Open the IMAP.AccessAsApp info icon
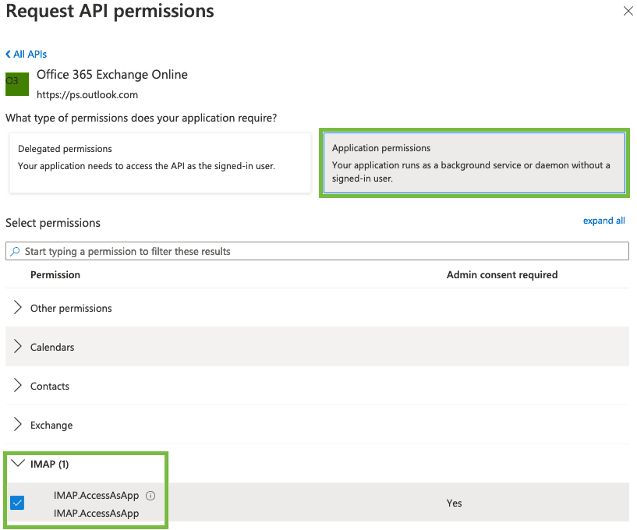637x530 pixels. (x=150, y=495)
